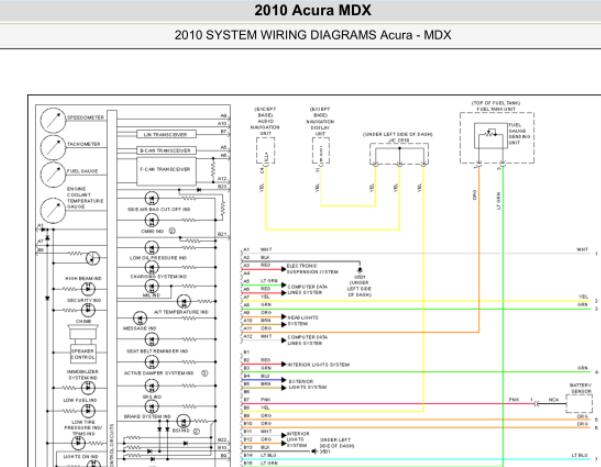
Task: Click the high beam indicator LED symbol
Action: point(88,289)
